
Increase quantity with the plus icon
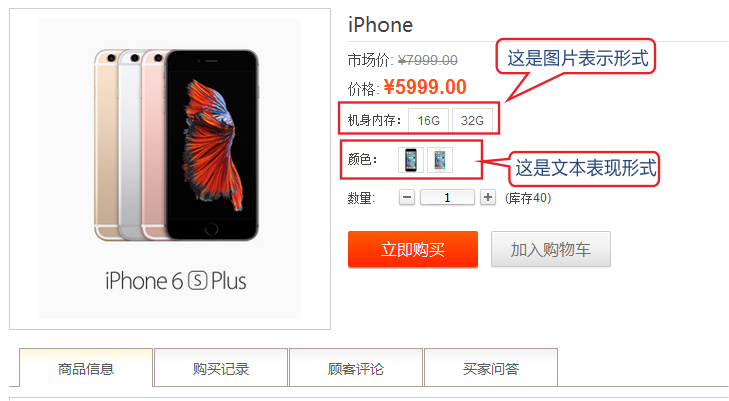(x=488, y=197)
